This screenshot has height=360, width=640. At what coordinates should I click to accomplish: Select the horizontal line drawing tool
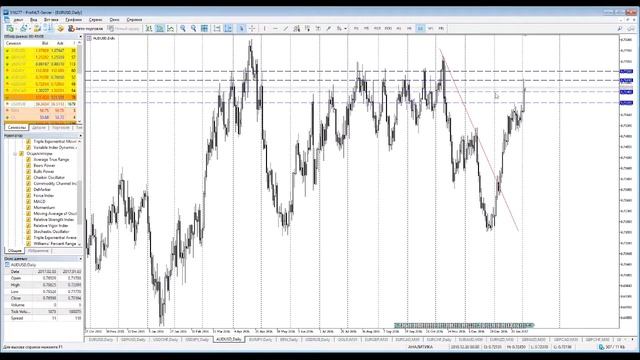275,28
